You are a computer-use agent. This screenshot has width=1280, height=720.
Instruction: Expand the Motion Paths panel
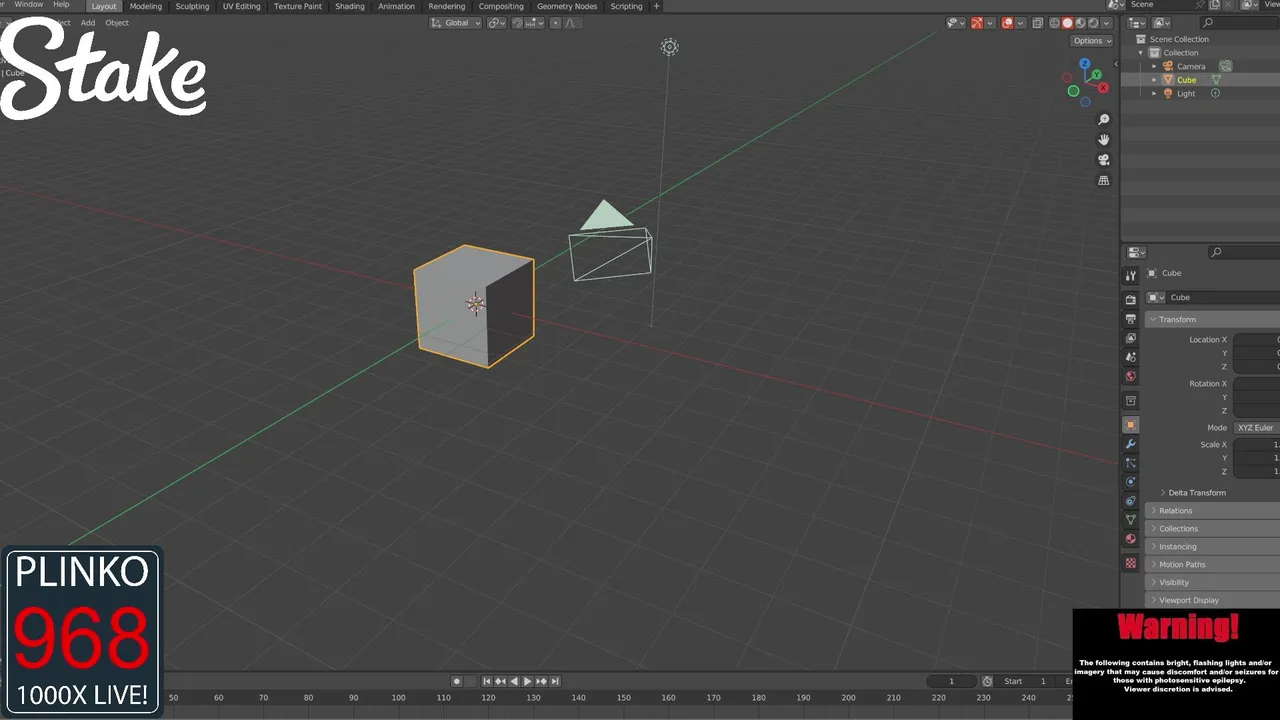[1212, 565]
